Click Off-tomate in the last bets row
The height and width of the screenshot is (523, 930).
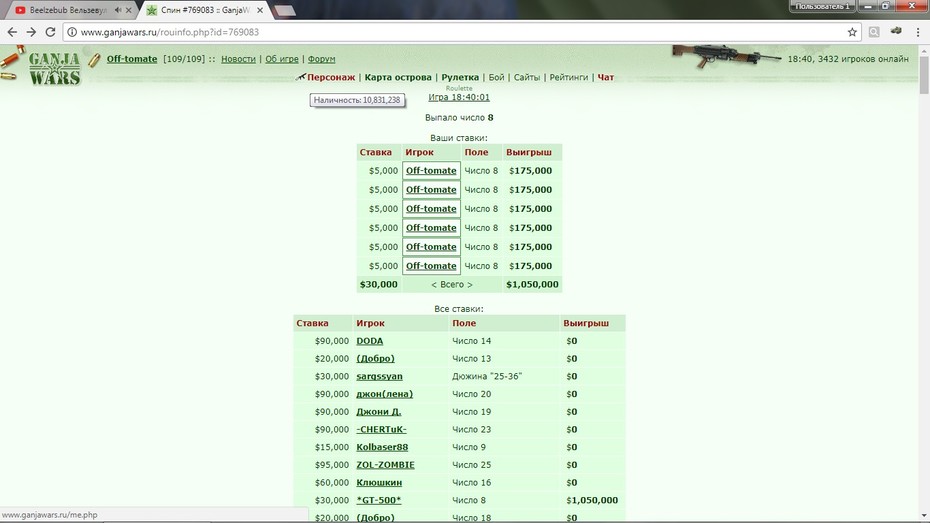431,266
